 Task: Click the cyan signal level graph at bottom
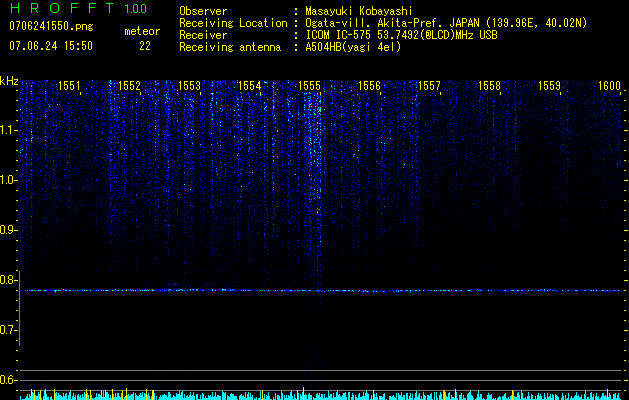pyautogui.click(x=320, y=396)
